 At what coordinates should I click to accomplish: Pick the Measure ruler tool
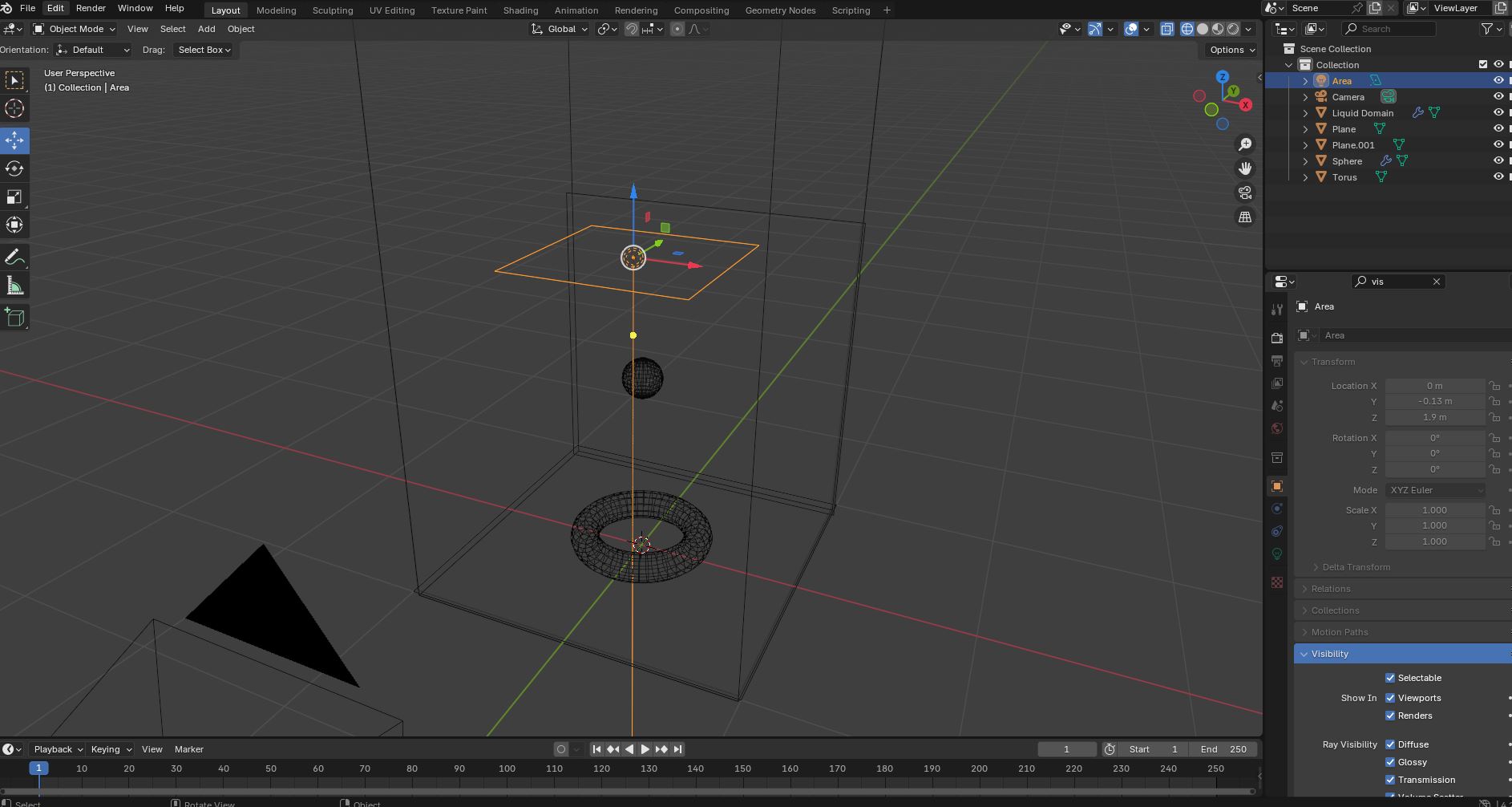14,286
